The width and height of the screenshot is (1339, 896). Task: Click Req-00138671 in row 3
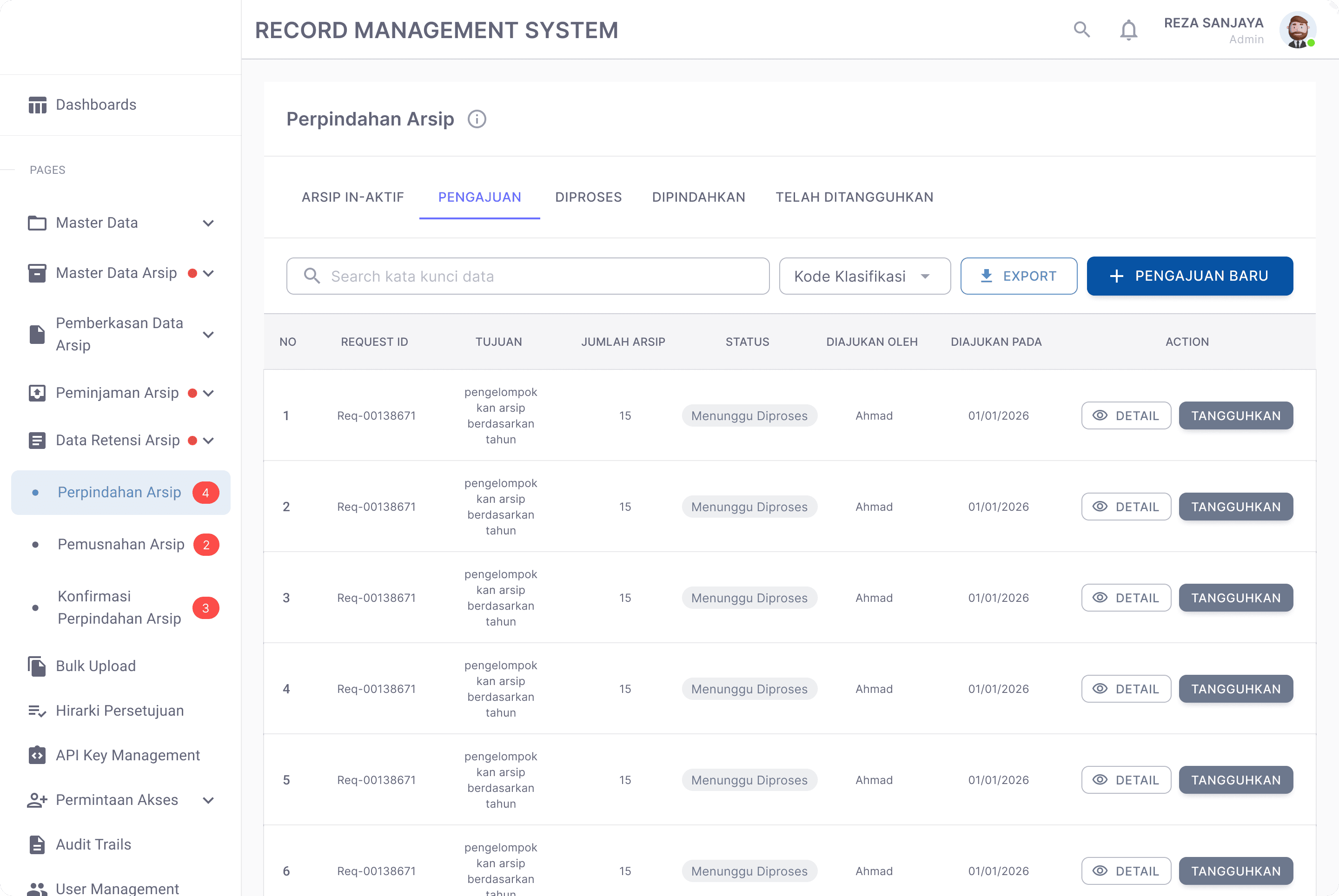(x=376, y=598)
